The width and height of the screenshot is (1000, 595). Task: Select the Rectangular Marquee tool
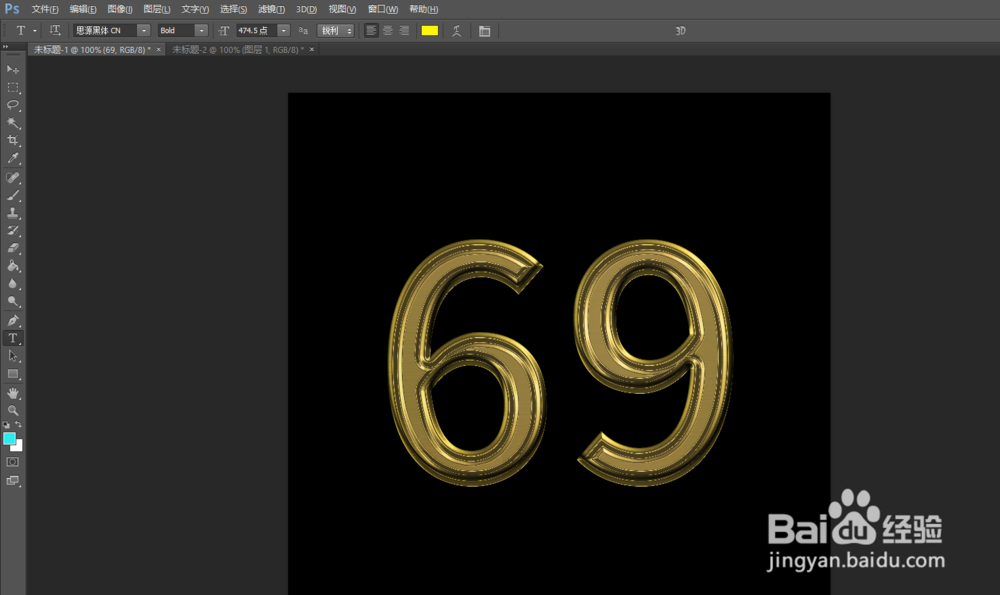pos(13,87)
